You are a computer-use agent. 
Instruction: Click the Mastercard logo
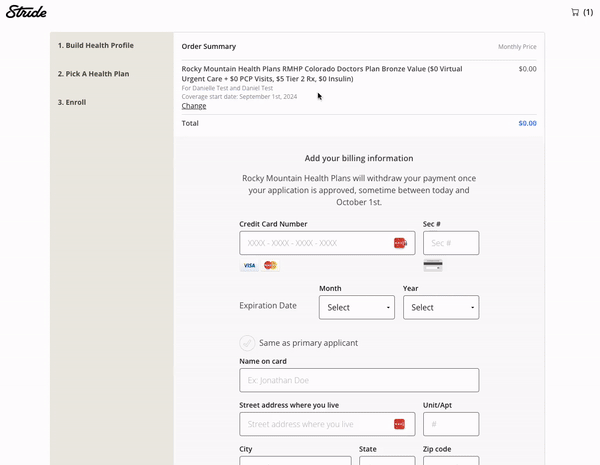point(270,265)
